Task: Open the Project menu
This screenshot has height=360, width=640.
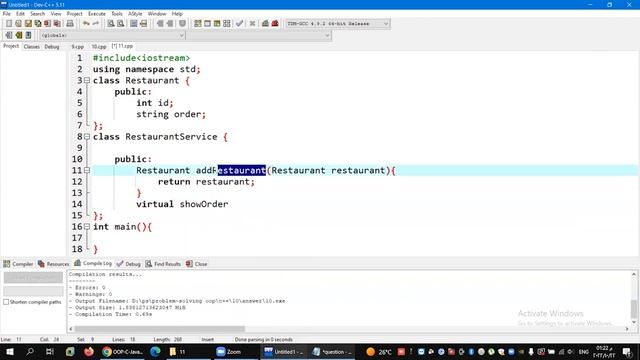Action: tap(74, 13)
